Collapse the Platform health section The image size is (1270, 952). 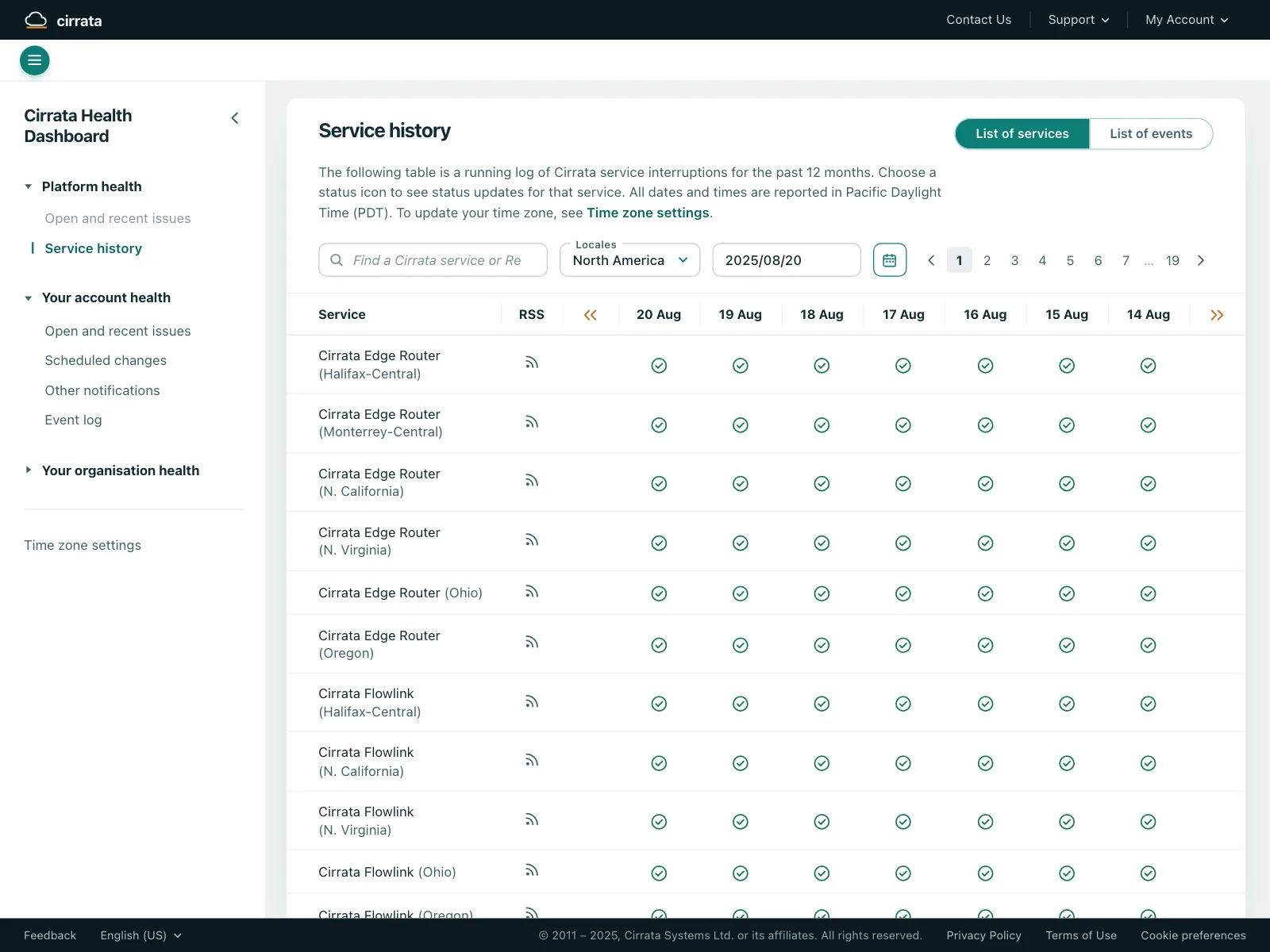tap(83, 186)
